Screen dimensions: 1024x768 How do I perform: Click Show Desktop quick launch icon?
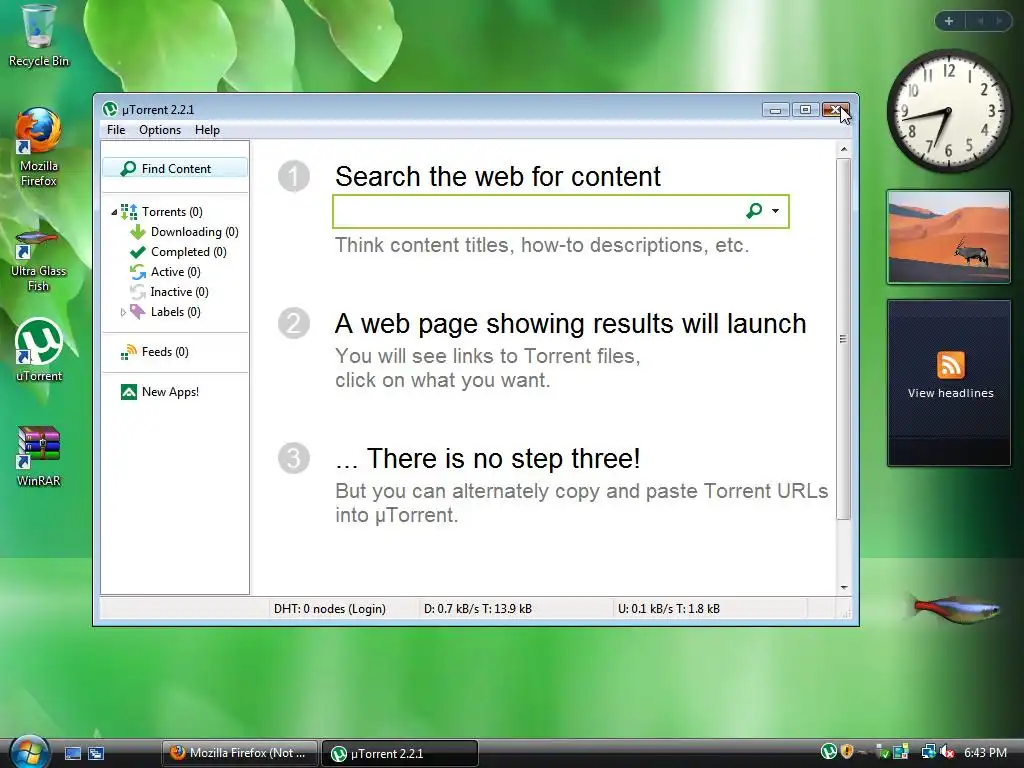pyautogui.click(x=73, y=754)
